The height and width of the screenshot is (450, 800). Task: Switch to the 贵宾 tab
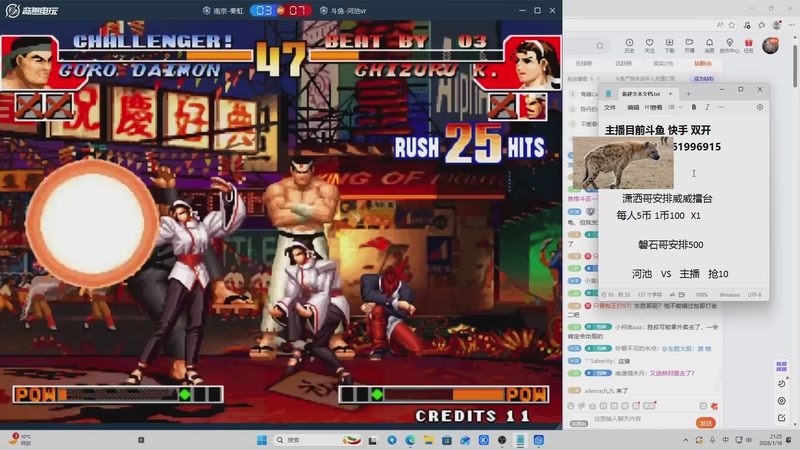pyautogui.click(x=663, y=63)
